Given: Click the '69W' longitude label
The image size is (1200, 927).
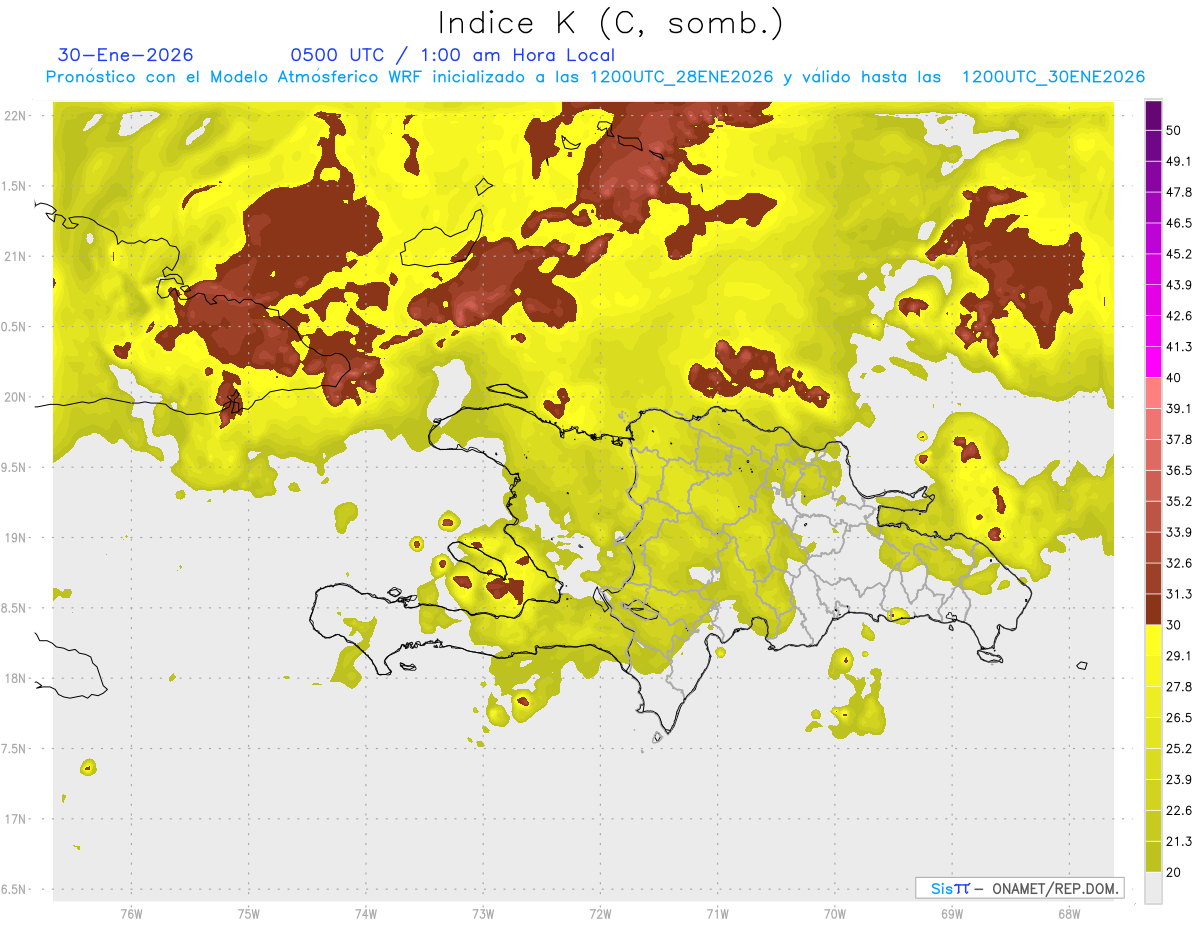Looking at the screenshot, I should click(x=951, y=914).
